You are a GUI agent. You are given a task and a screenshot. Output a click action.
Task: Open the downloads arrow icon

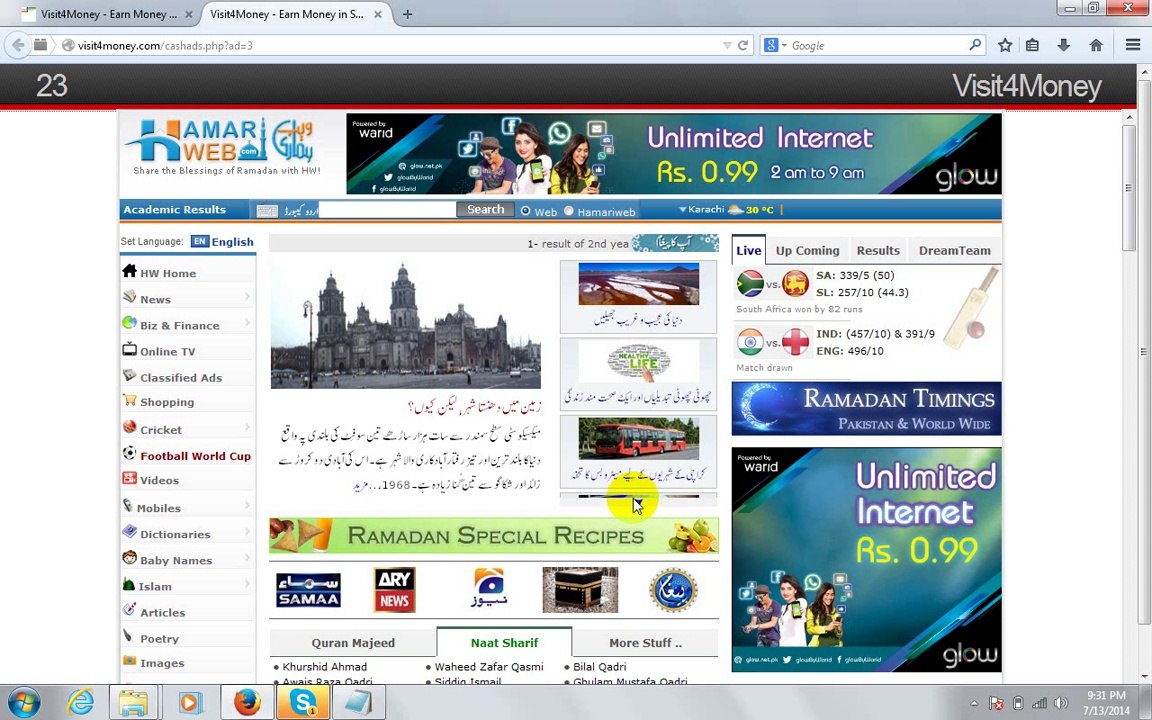(1064, 45)
